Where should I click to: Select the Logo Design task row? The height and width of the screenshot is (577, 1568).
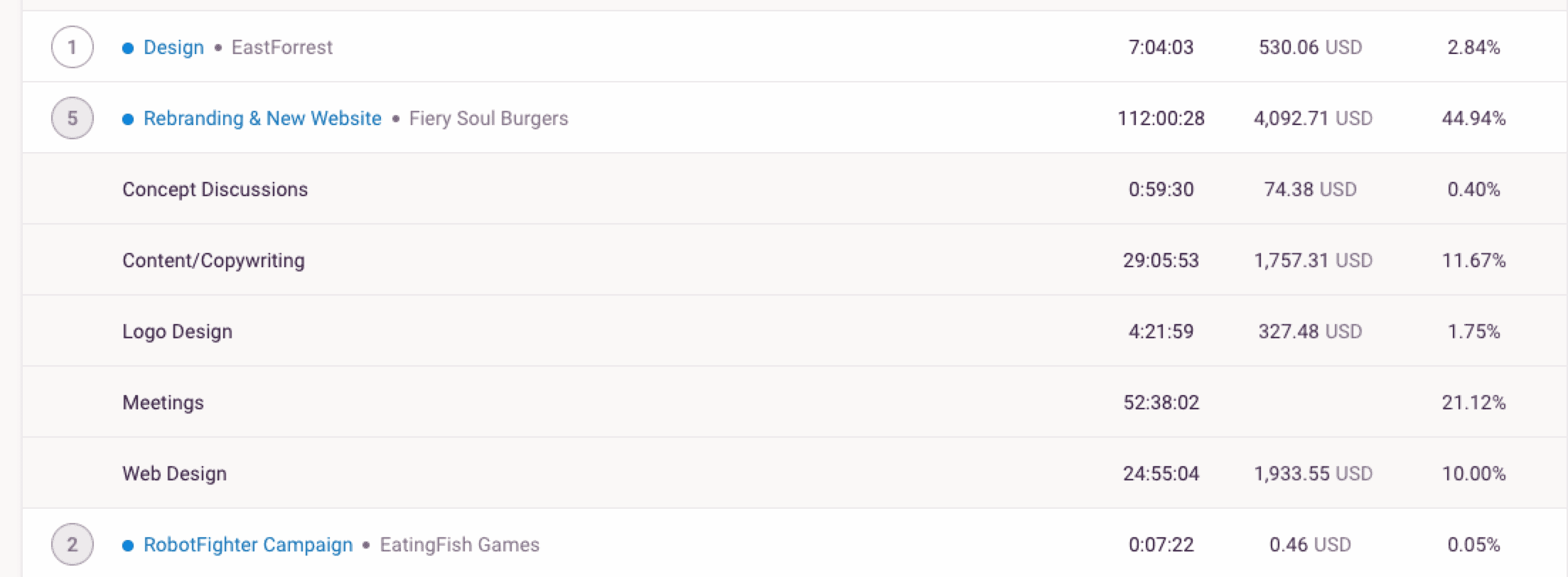(x=176, y=330)
